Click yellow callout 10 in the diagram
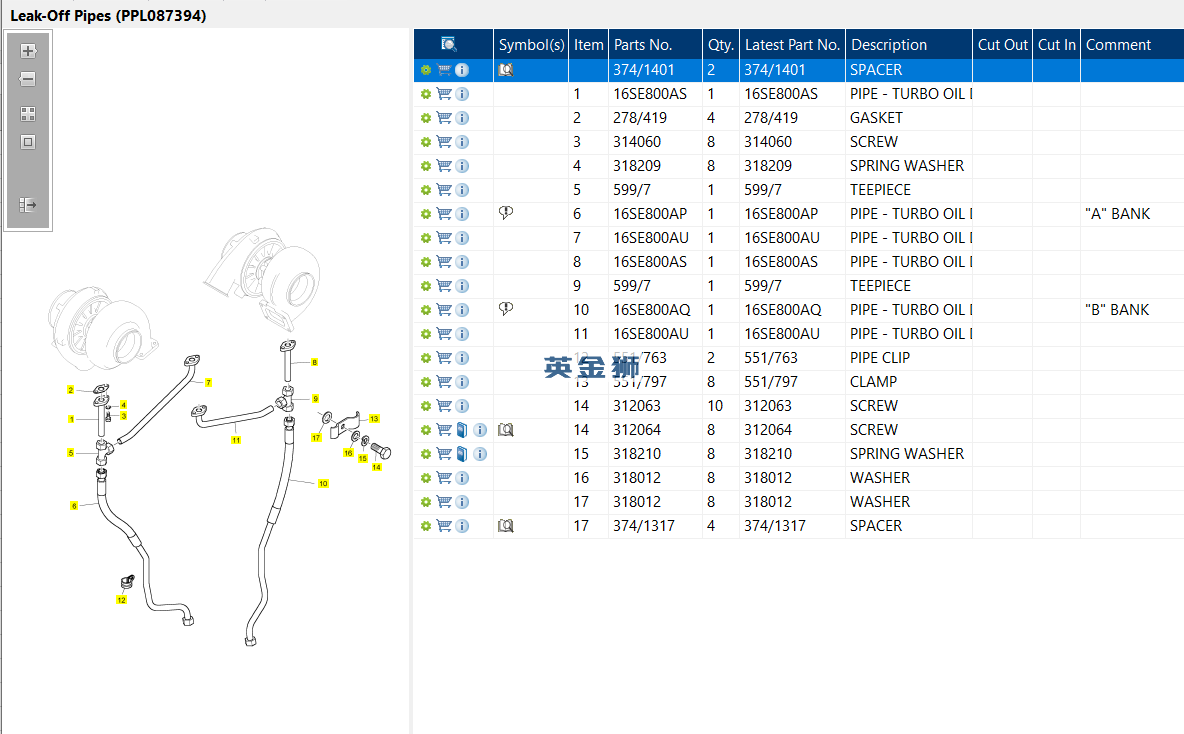1184x734 pixels. (x=323, y=483)
